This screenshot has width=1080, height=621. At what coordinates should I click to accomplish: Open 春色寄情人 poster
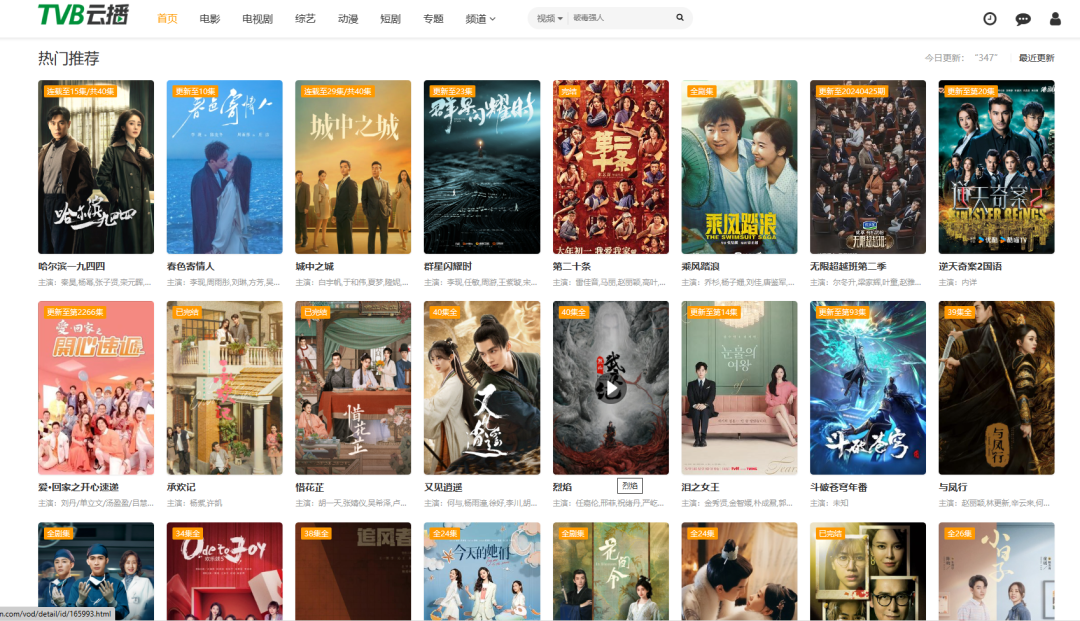click(x=225, y=167)
